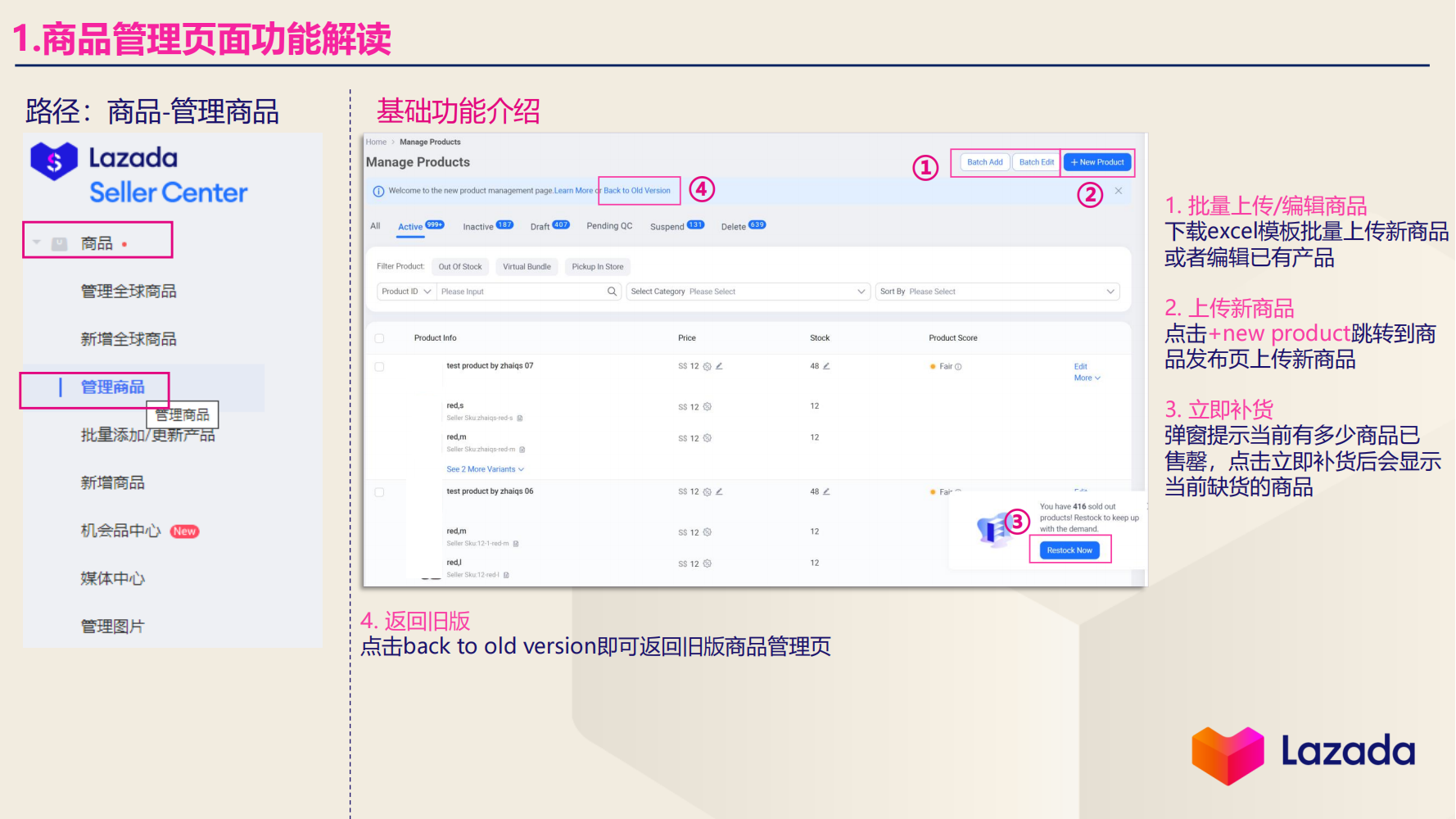The height and width of the screenshot is (819, 1456).
Task: Check the checkbox for test product by zhaiqs 06
Action: point(378,492)
